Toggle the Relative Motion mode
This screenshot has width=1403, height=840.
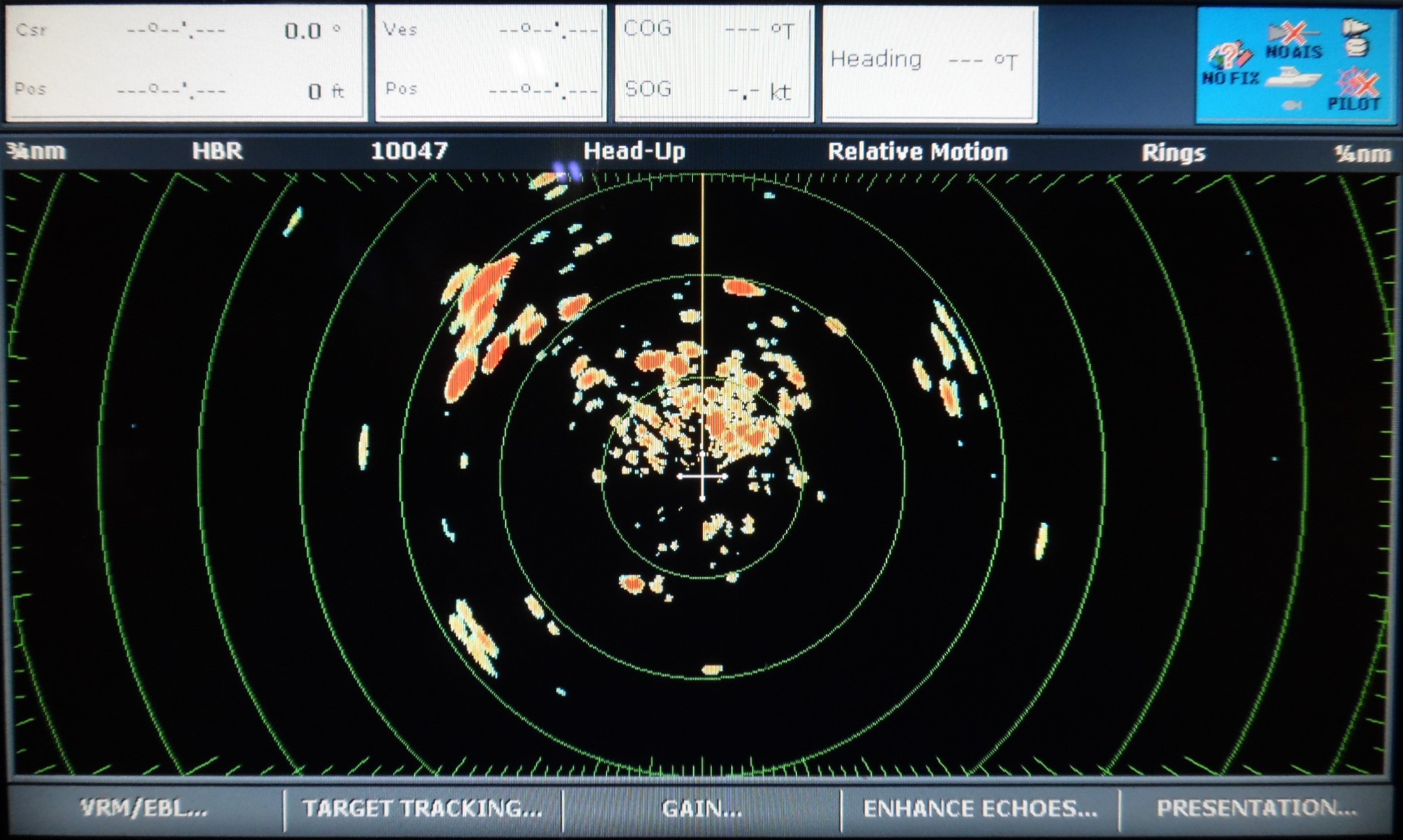click(x=917, y=152)
